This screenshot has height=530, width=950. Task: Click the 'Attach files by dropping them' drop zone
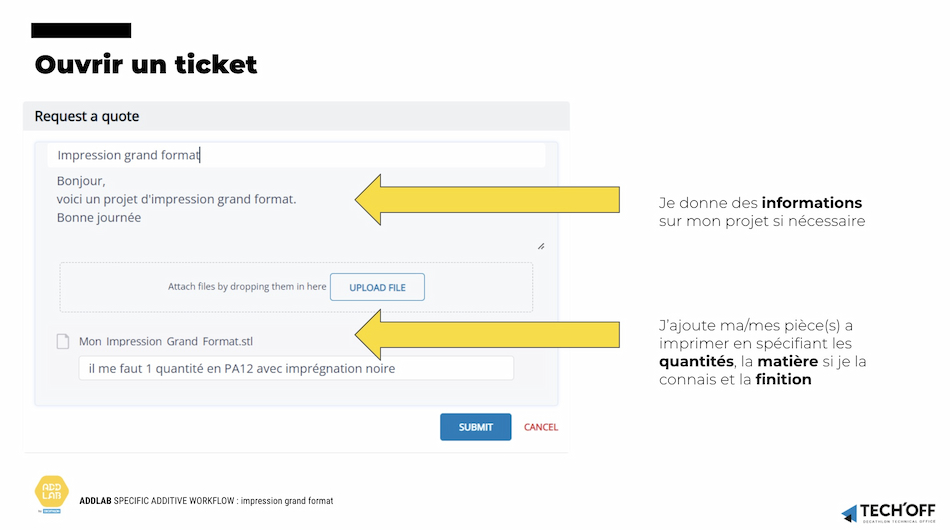296,287
